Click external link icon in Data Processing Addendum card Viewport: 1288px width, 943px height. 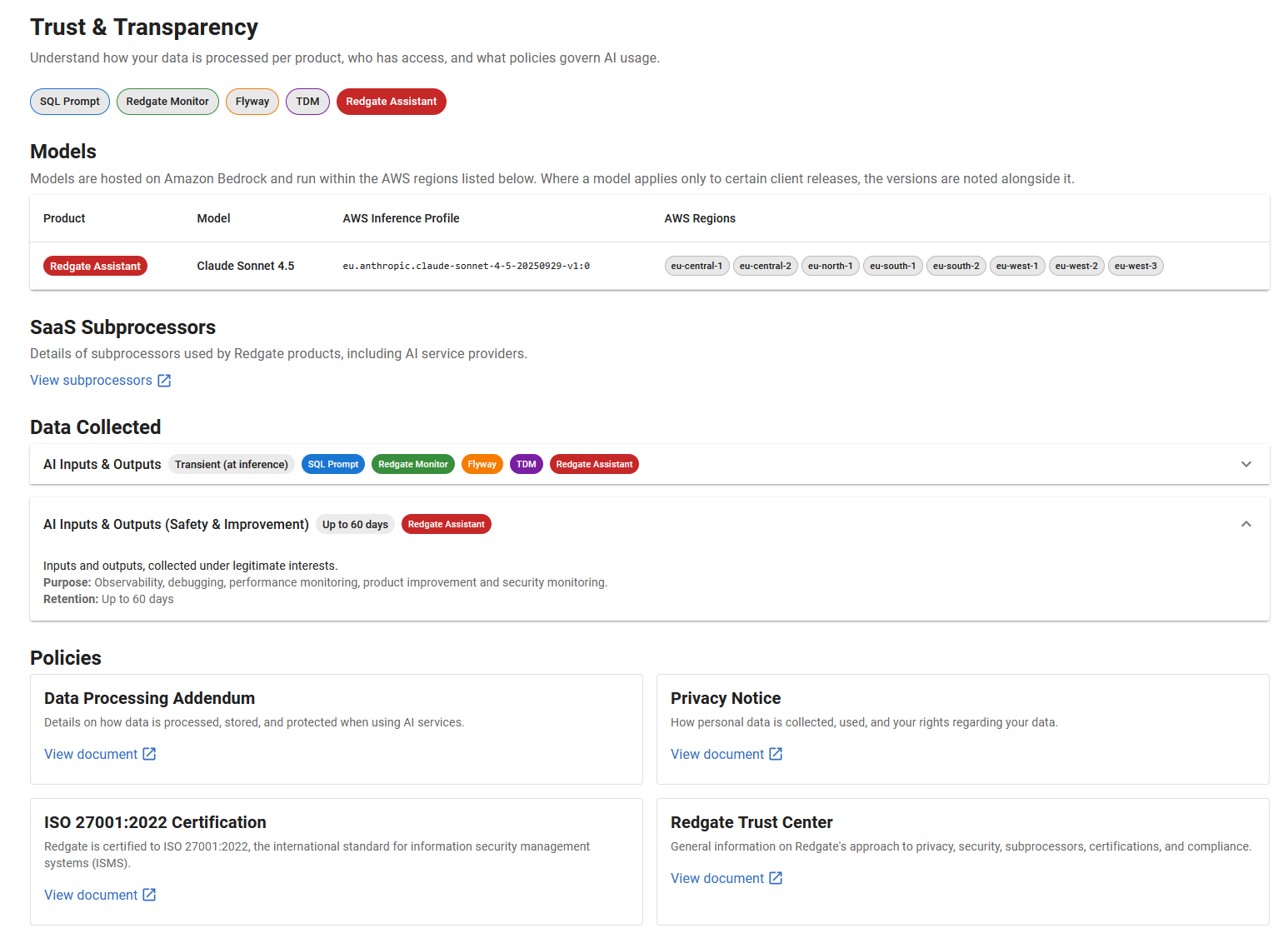pyautogui.click(x=149, y=754)
